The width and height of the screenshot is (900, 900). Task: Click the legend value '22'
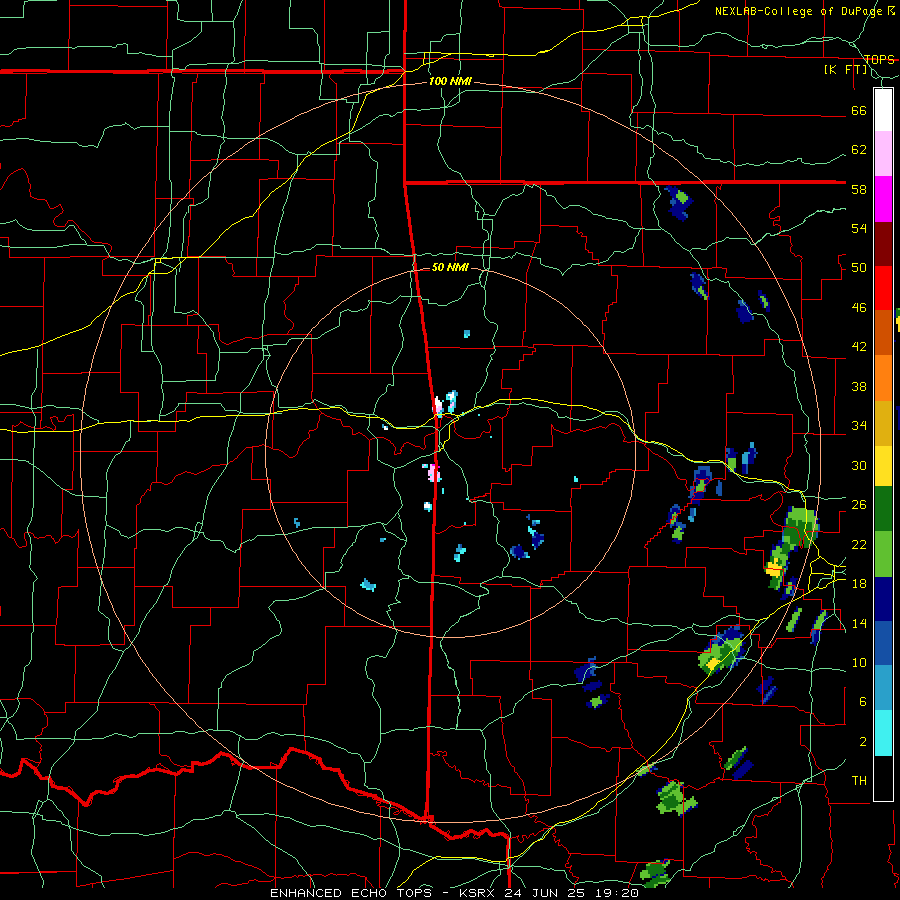coord(859,544)
